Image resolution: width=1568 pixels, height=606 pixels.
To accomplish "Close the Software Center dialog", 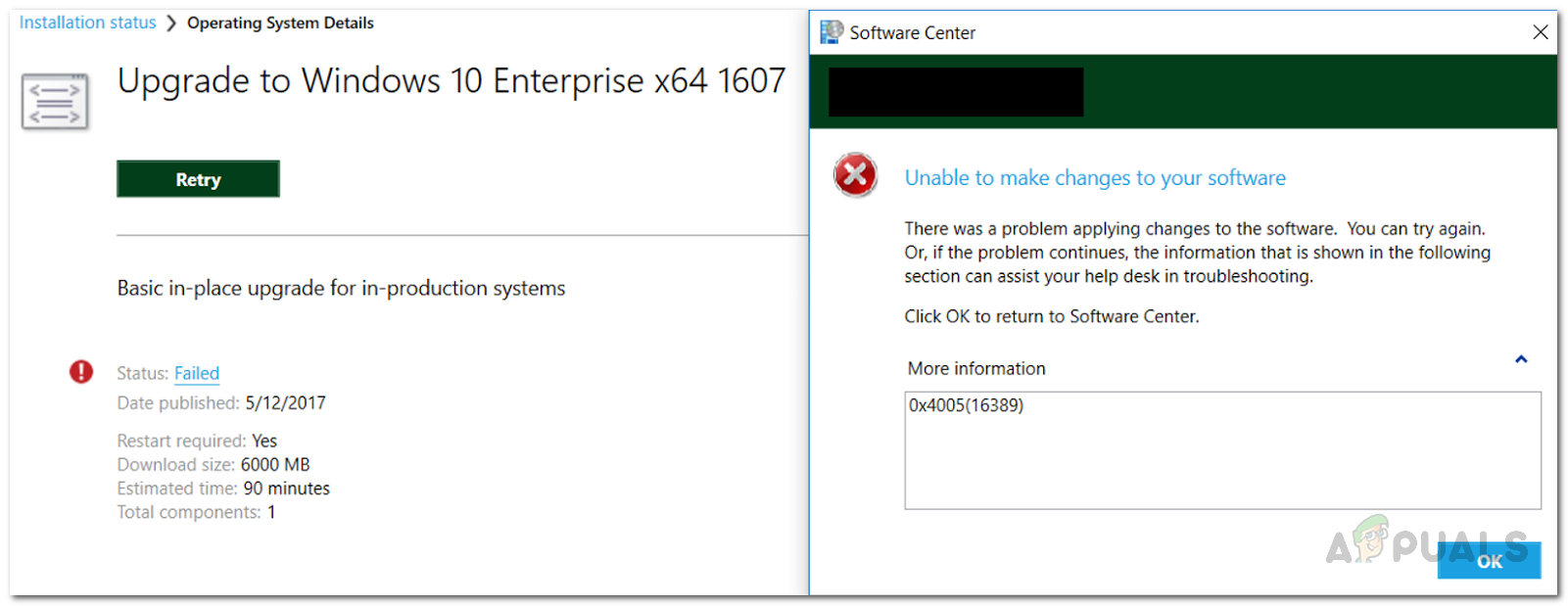I will (x=1540, y=32).
